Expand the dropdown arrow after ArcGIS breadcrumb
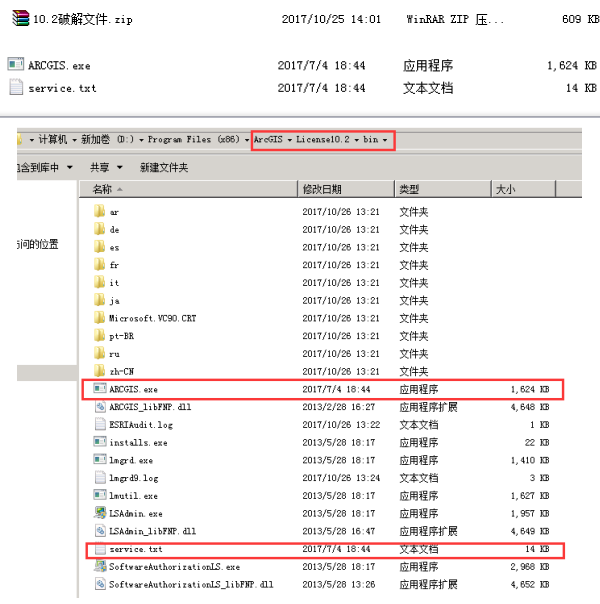This screenshot has width=600, height=604. pyautogui.click(x=290, y=140)
